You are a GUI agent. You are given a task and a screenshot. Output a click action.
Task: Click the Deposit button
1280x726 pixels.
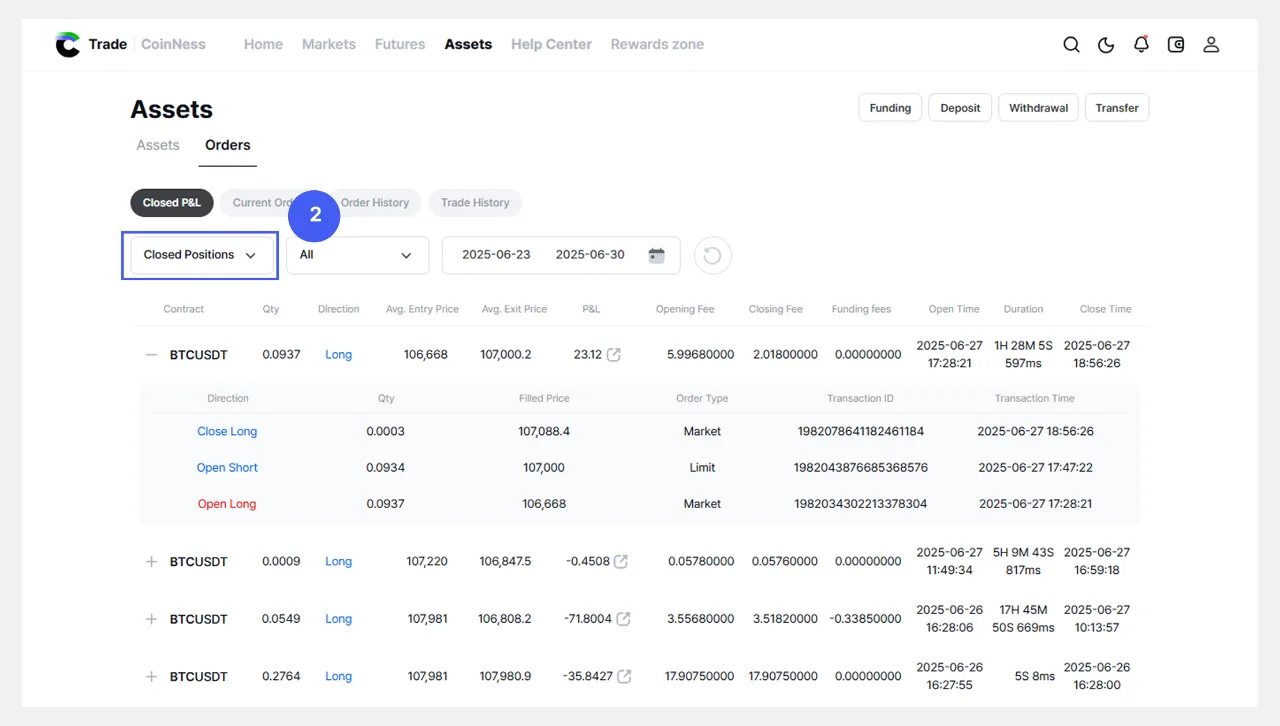(960, 108)
